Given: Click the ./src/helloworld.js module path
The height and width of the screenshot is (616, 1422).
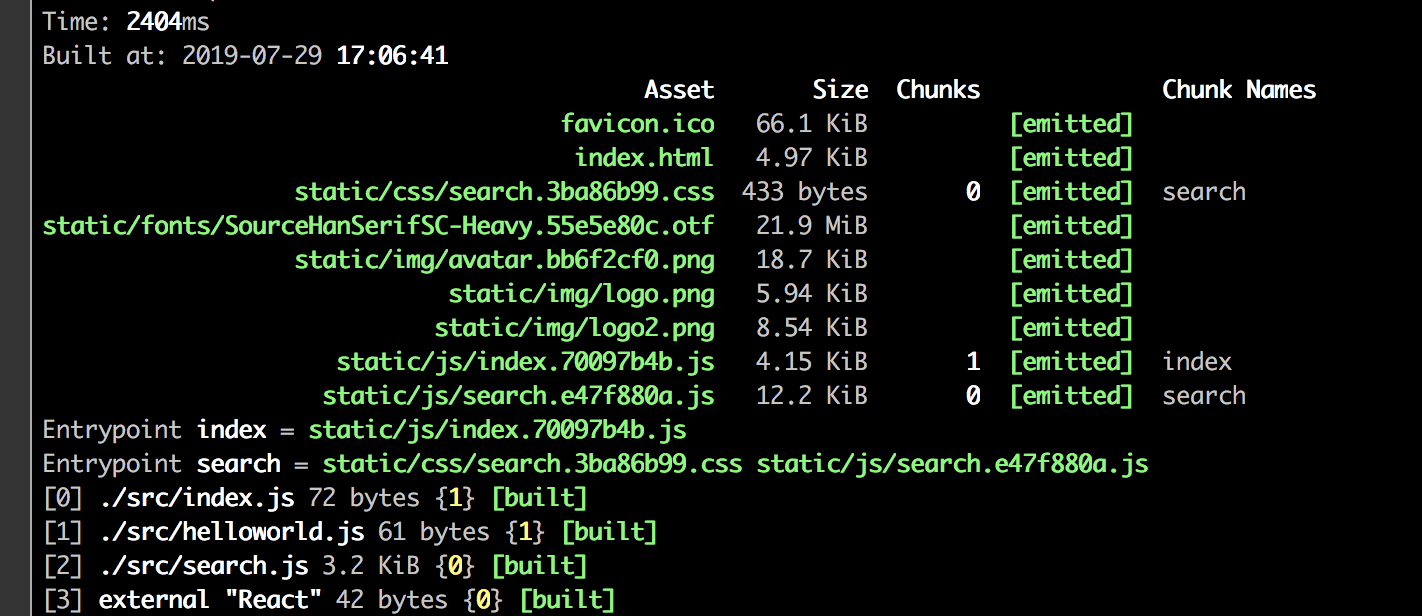Looking at the screenshot, I should pyautogui.click(x=231, y=532).
